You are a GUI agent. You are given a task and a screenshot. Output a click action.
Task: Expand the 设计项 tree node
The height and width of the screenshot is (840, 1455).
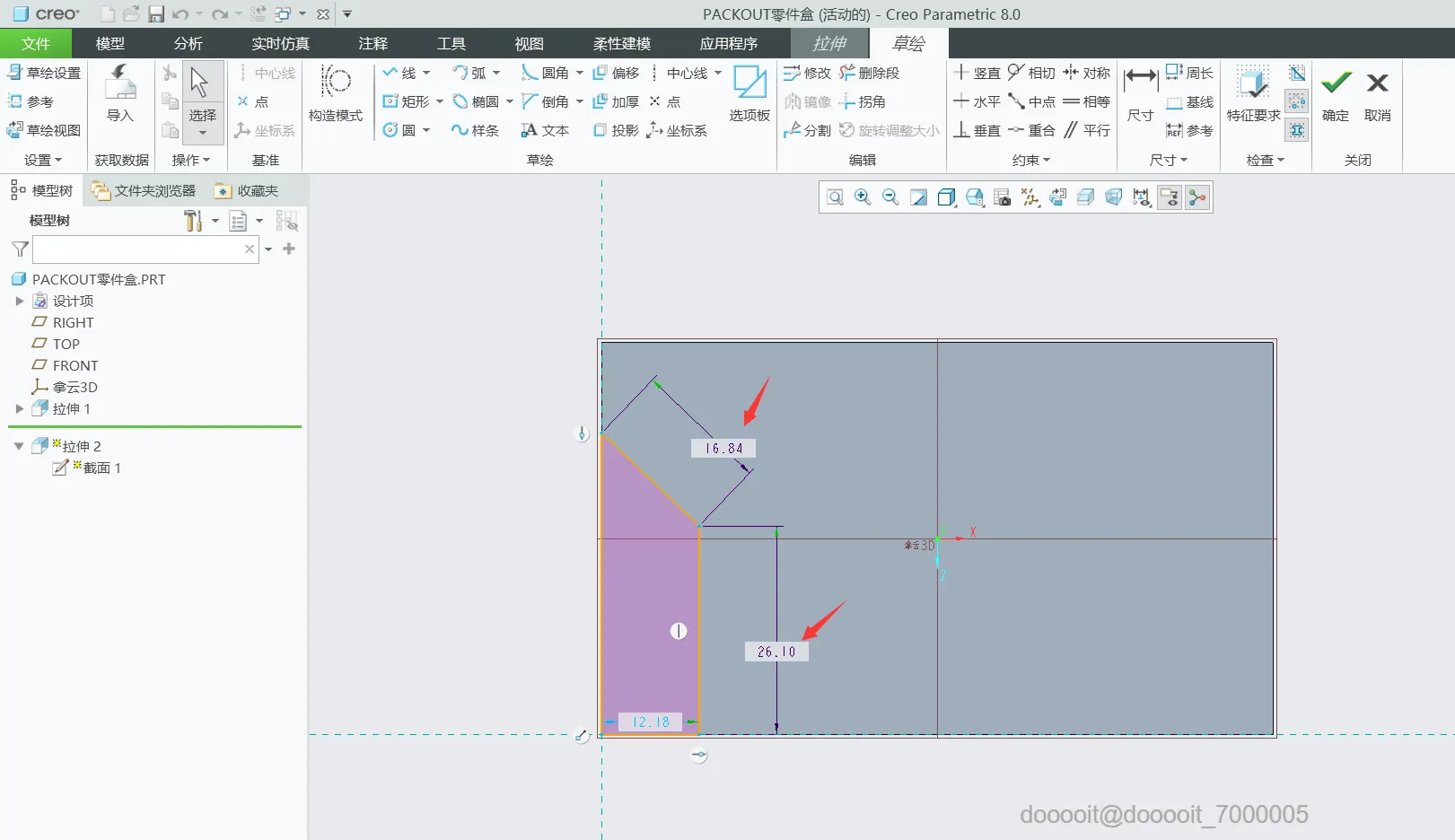(20, 301)
